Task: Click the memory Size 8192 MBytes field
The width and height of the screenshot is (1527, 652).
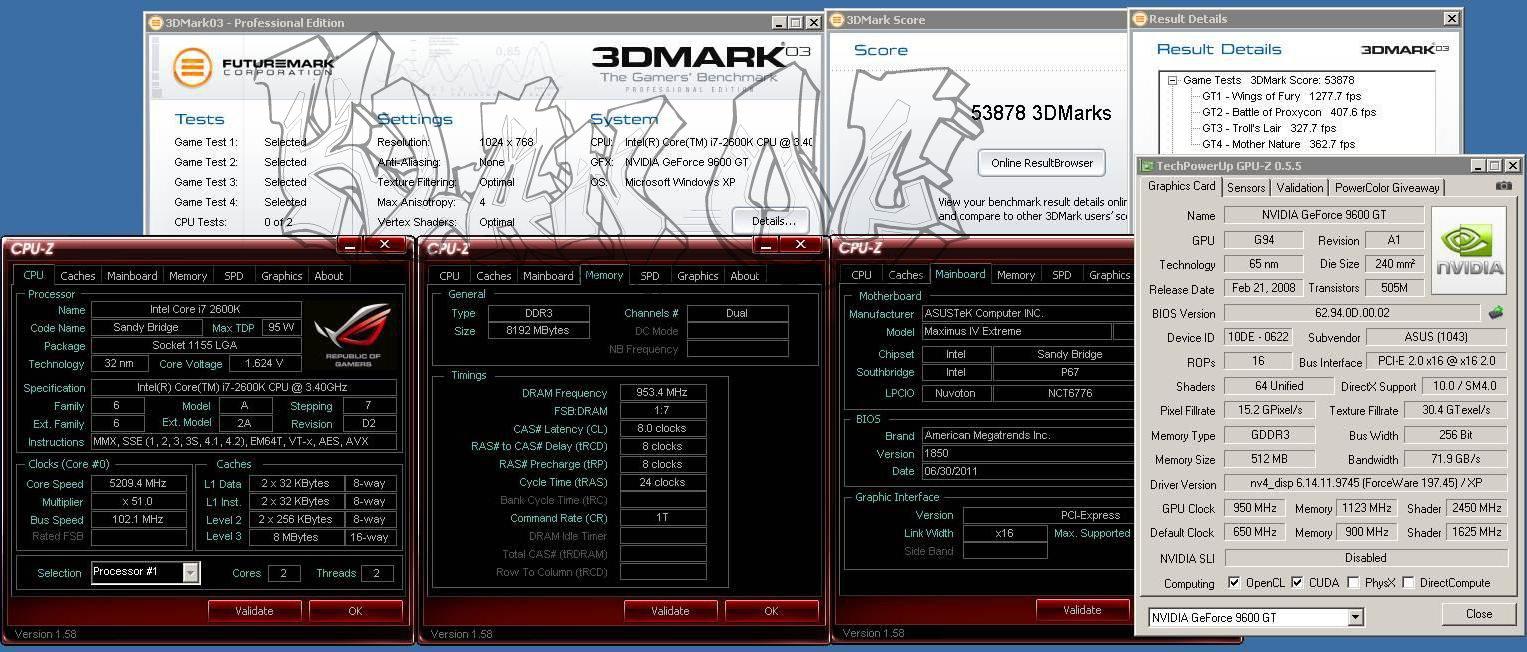Action: click(539, 331)
